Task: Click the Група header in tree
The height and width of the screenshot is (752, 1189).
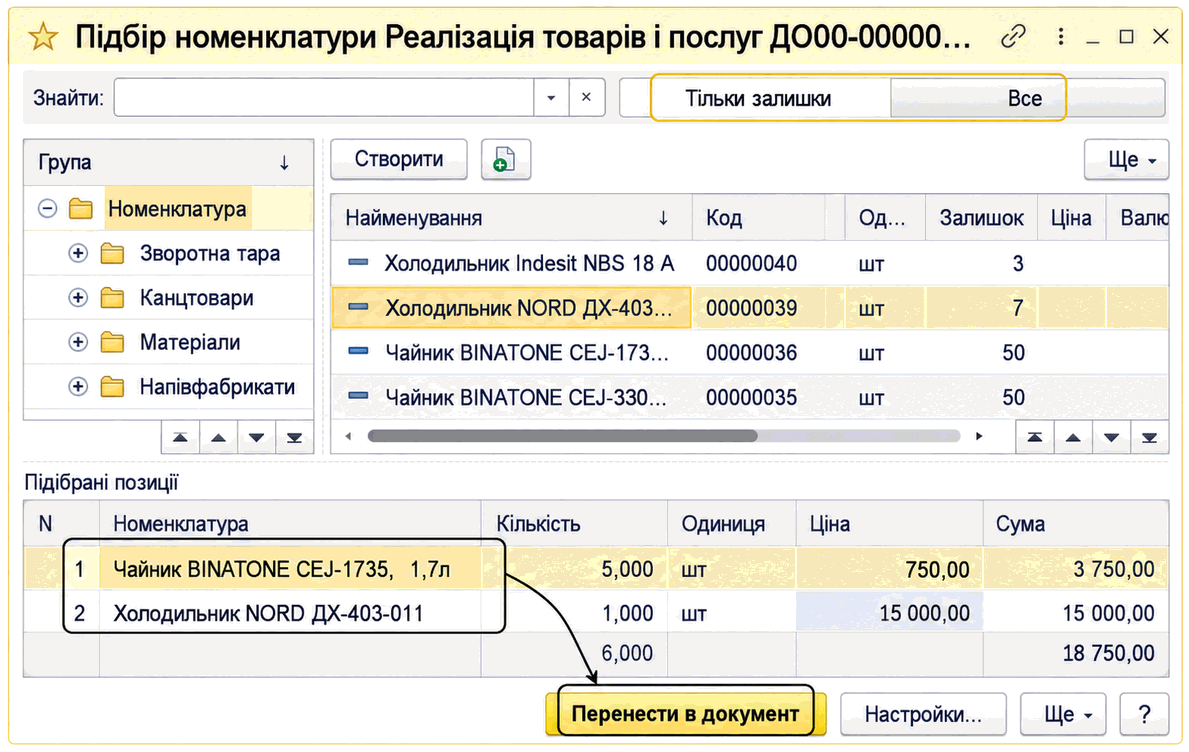Action: 168,162
